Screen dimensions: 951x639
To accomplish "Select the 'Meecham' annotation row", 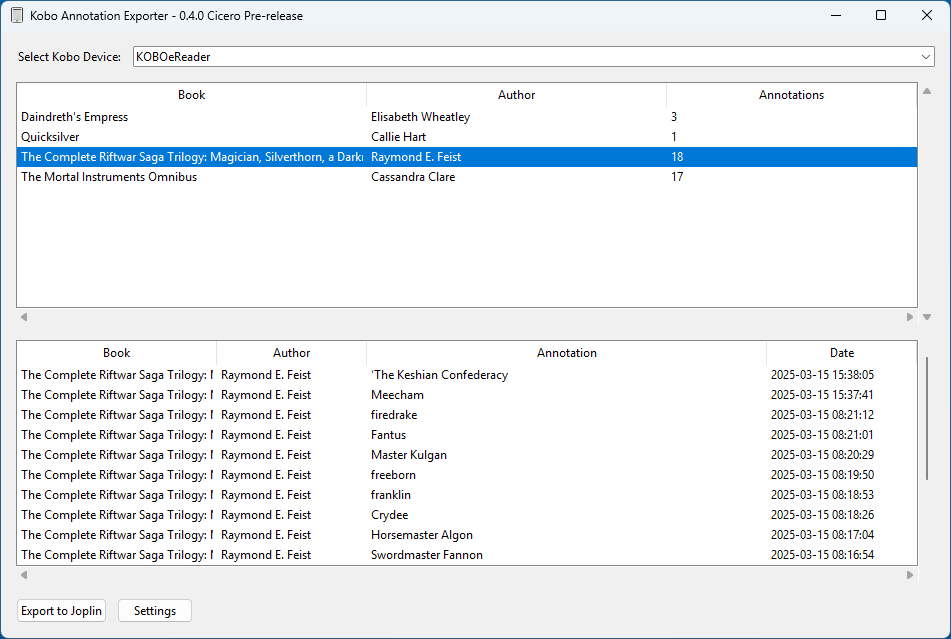I will point(397,395).
